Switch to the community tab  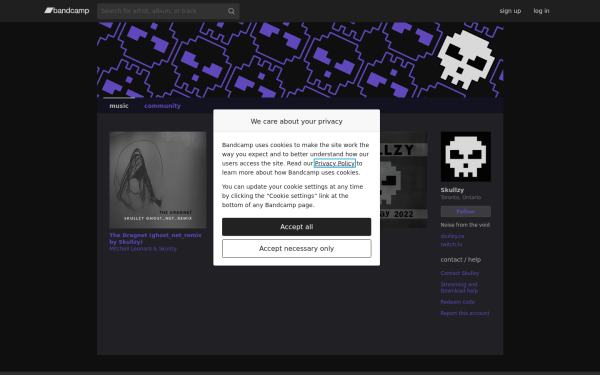point(162,106)
